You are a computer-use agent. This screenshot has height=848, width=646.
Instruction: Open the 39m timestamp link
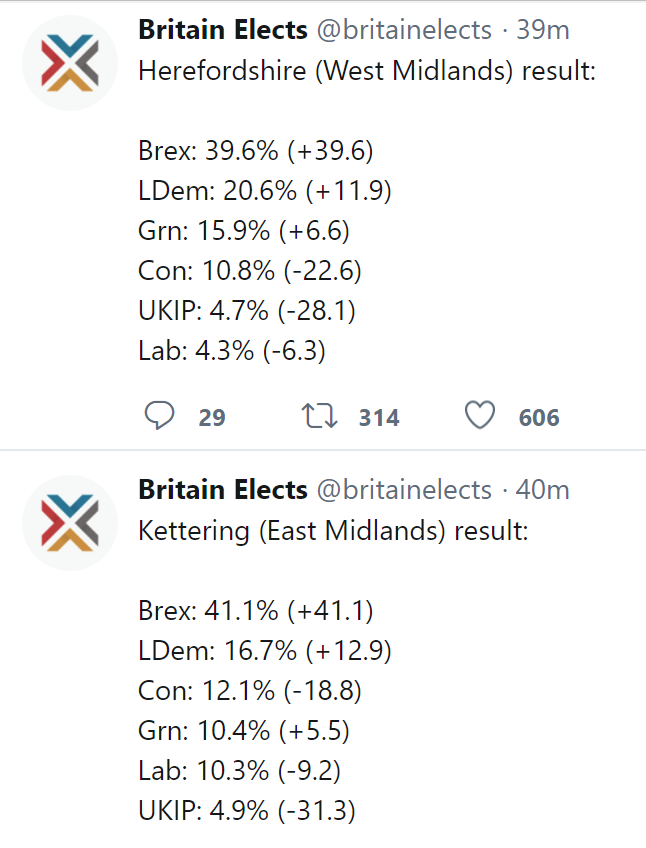(x=543, y=30)
